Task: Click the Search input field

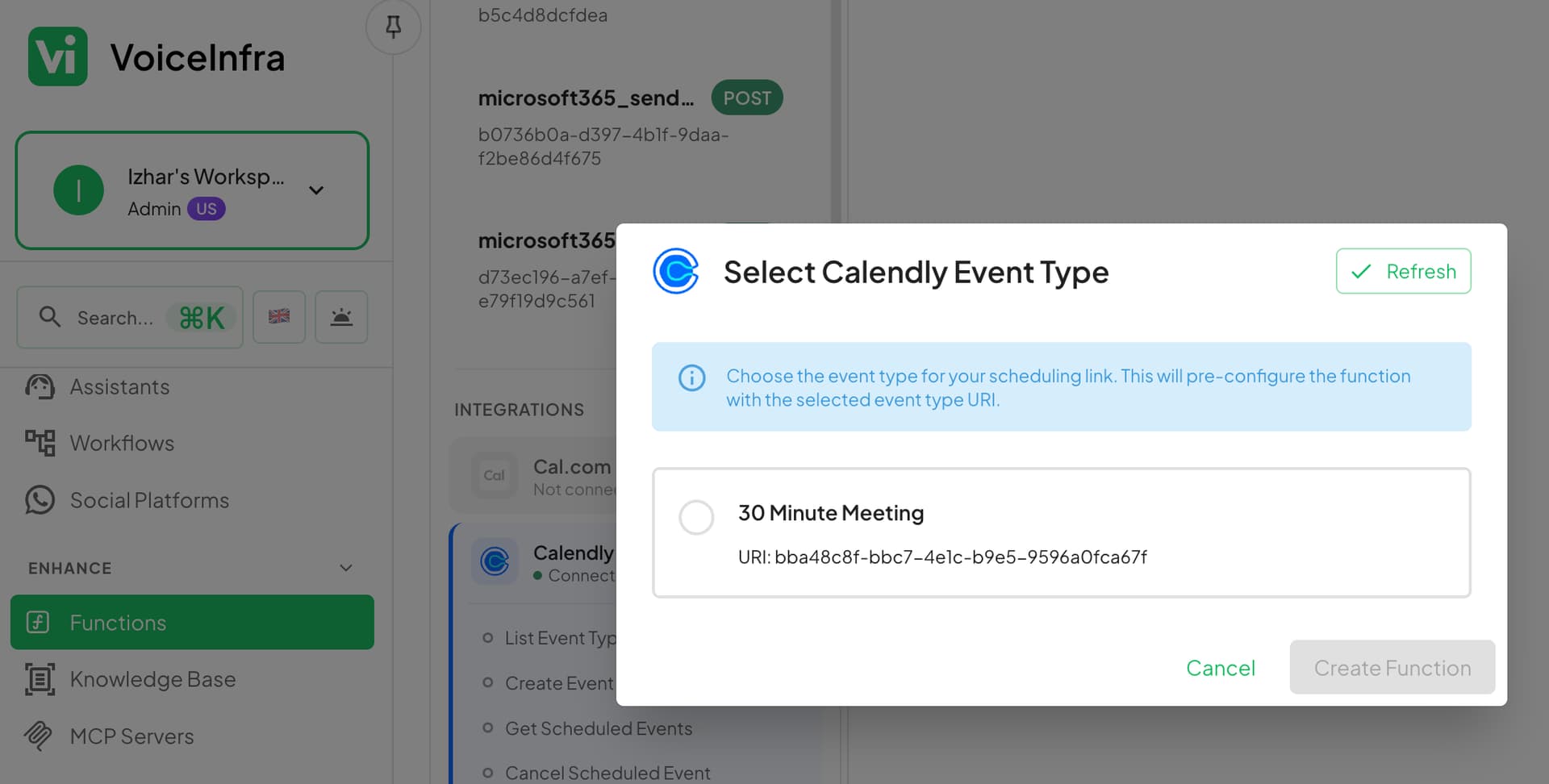Action: 130,318
